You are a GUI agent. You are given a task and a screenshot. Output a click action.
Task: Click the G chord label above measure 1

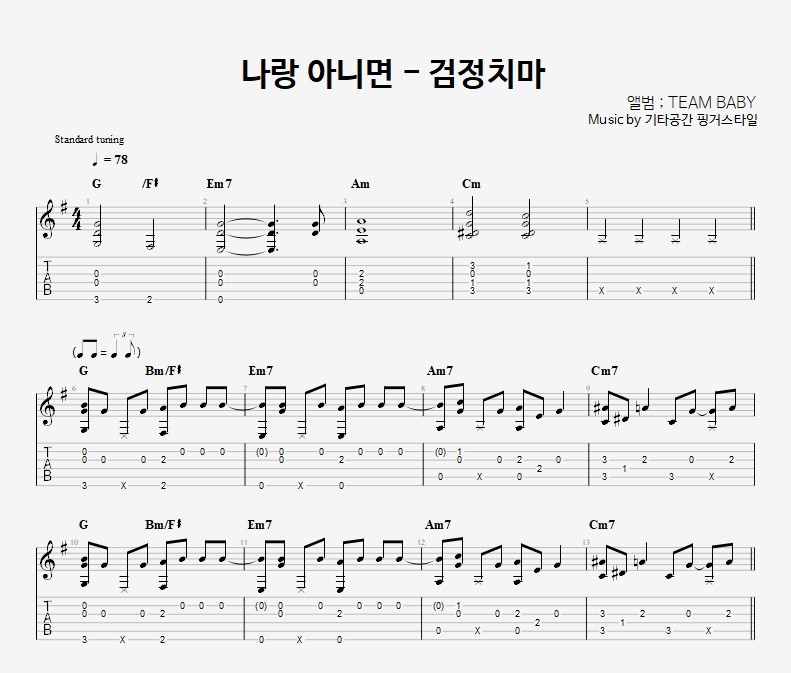click(96, 184)
